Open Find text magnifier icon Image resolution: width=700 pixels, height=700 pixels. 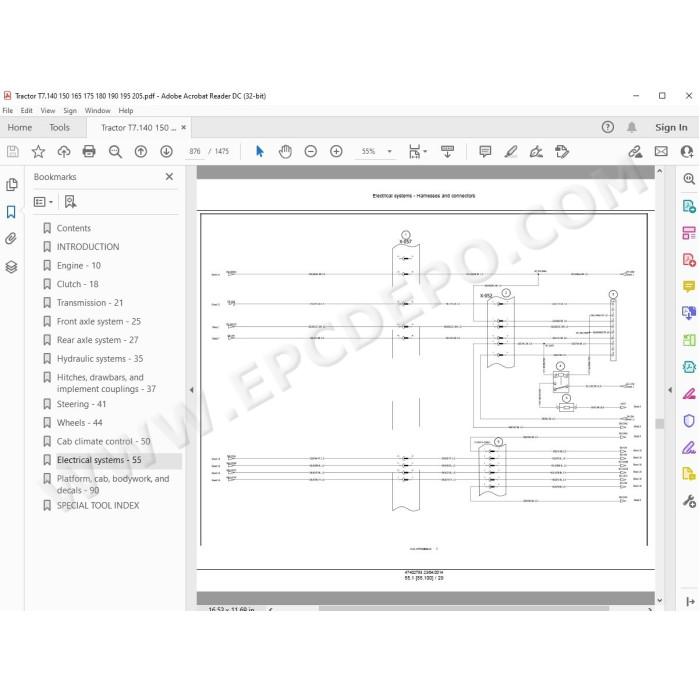[x=115, y=152]
